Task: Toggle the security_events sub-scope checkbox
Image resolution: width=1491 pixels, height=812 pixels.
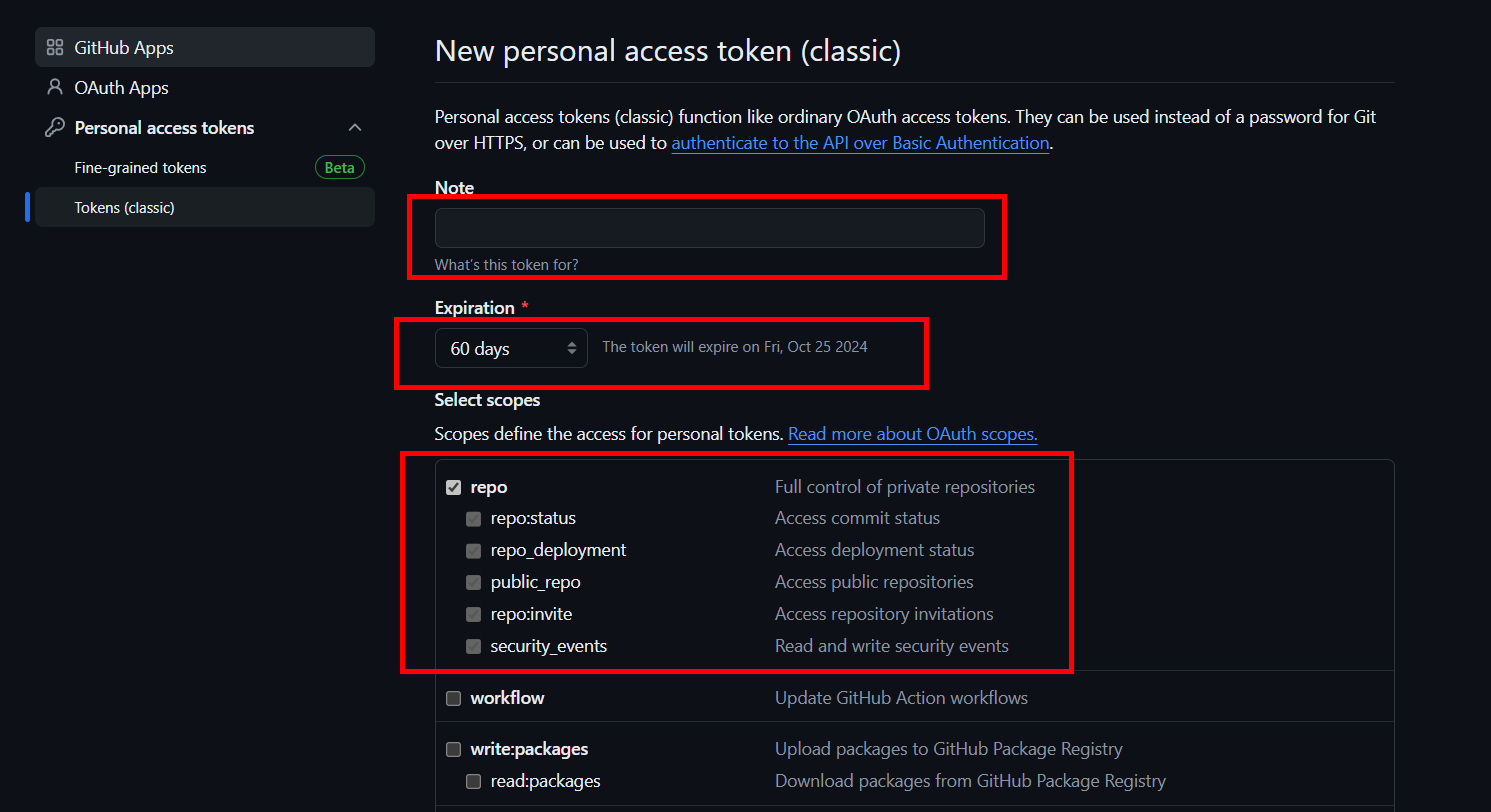Action: pos(474,646)
